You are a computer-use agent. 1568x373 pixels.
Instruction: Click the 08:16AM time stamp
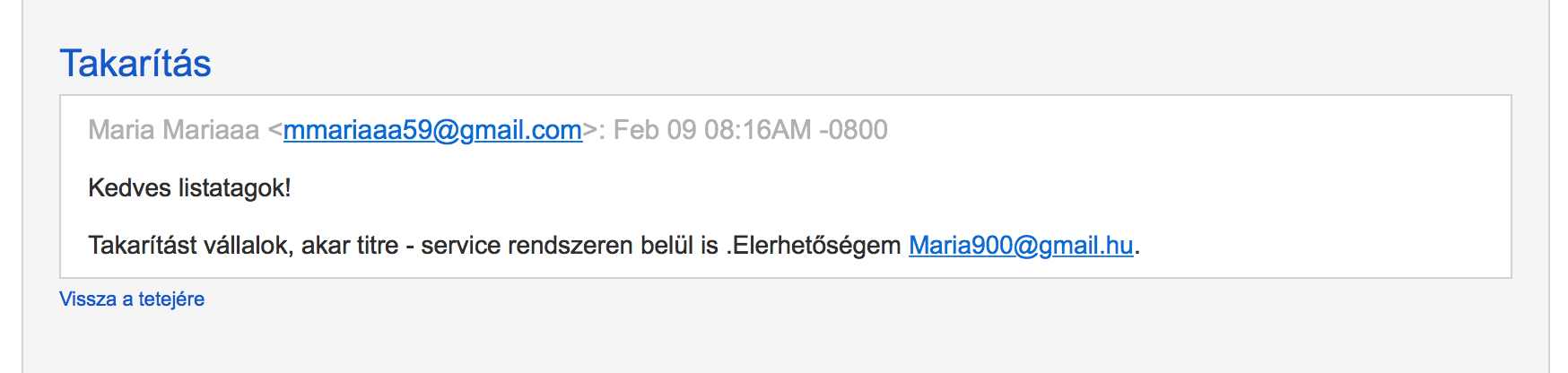pyautogui.click(x=757, y=130)
